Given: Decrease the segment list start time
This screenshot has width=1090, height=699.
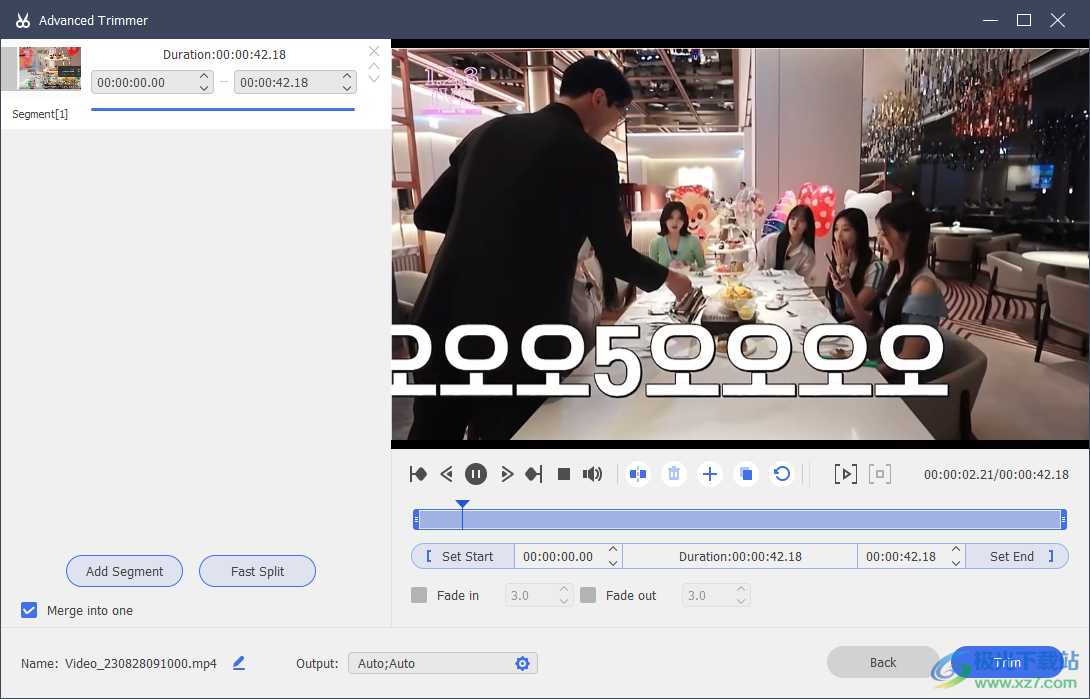Looking at the screenshot, I should click(x=204, y=88).
